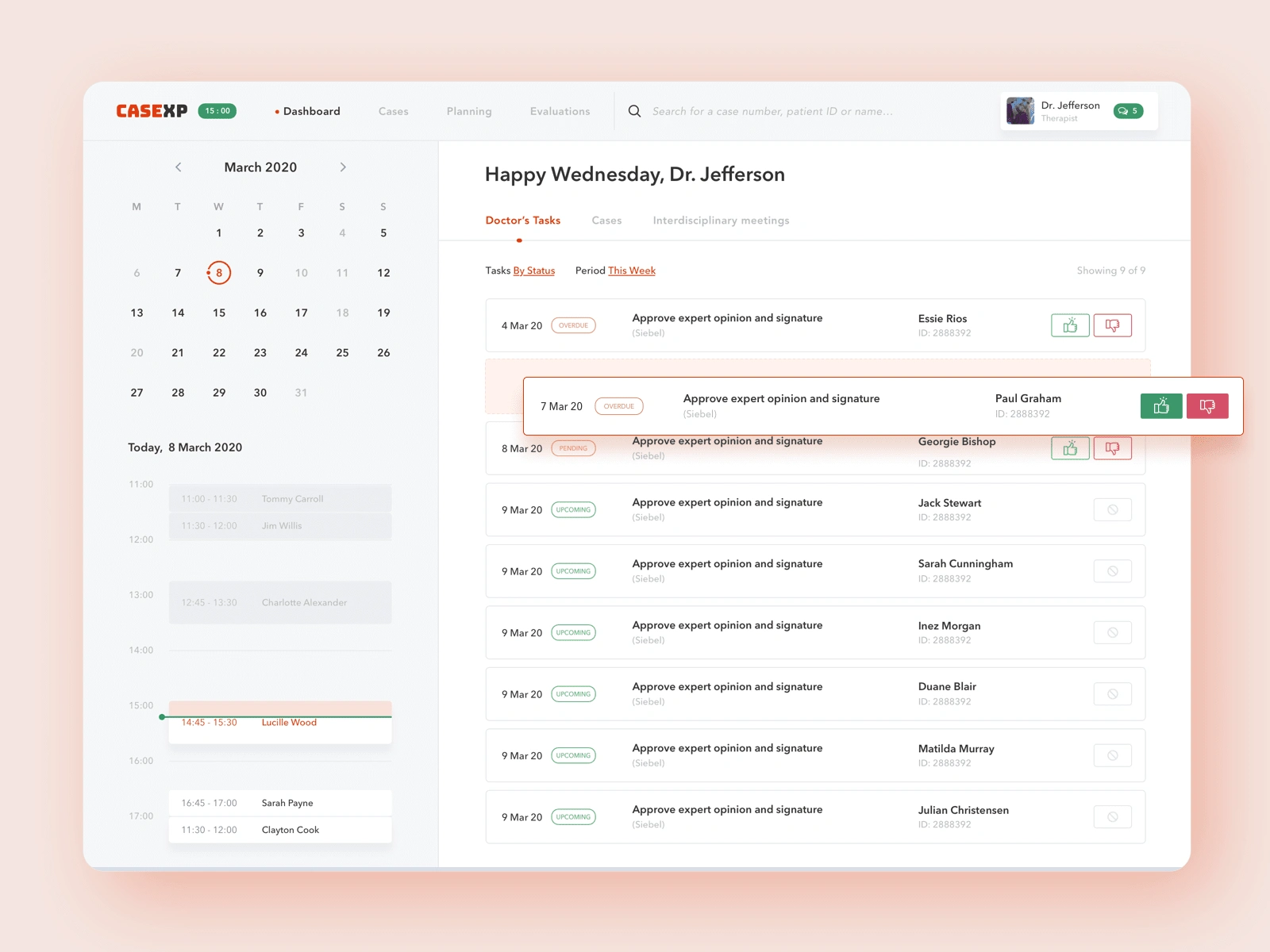
Task: Click disabled action icon for Matilda Murray
Action: pyautogui.click(x=1112, y=756)
